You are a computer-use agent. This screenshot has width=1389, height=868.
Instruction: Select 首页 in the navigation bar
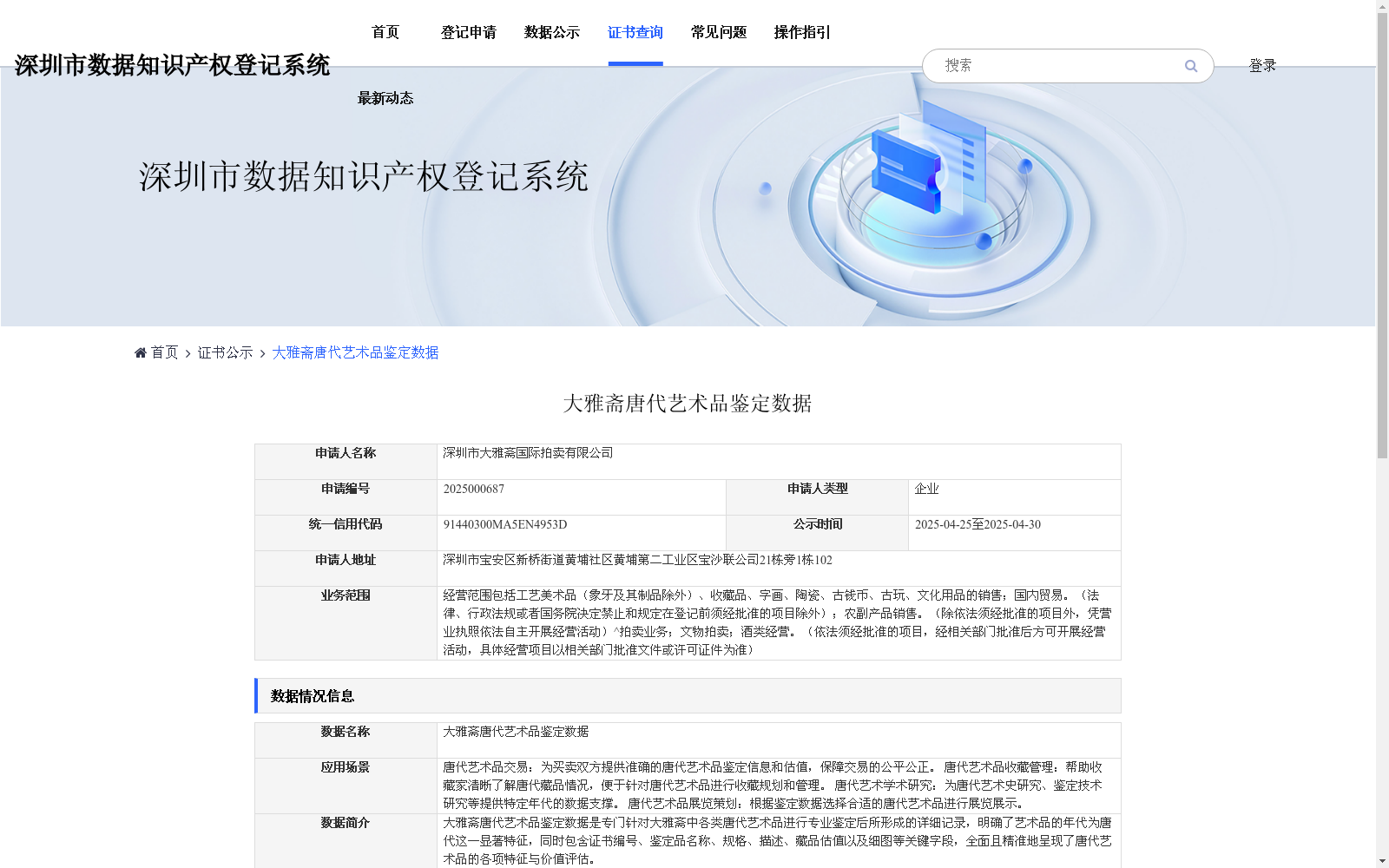click(x=385, y=32)
